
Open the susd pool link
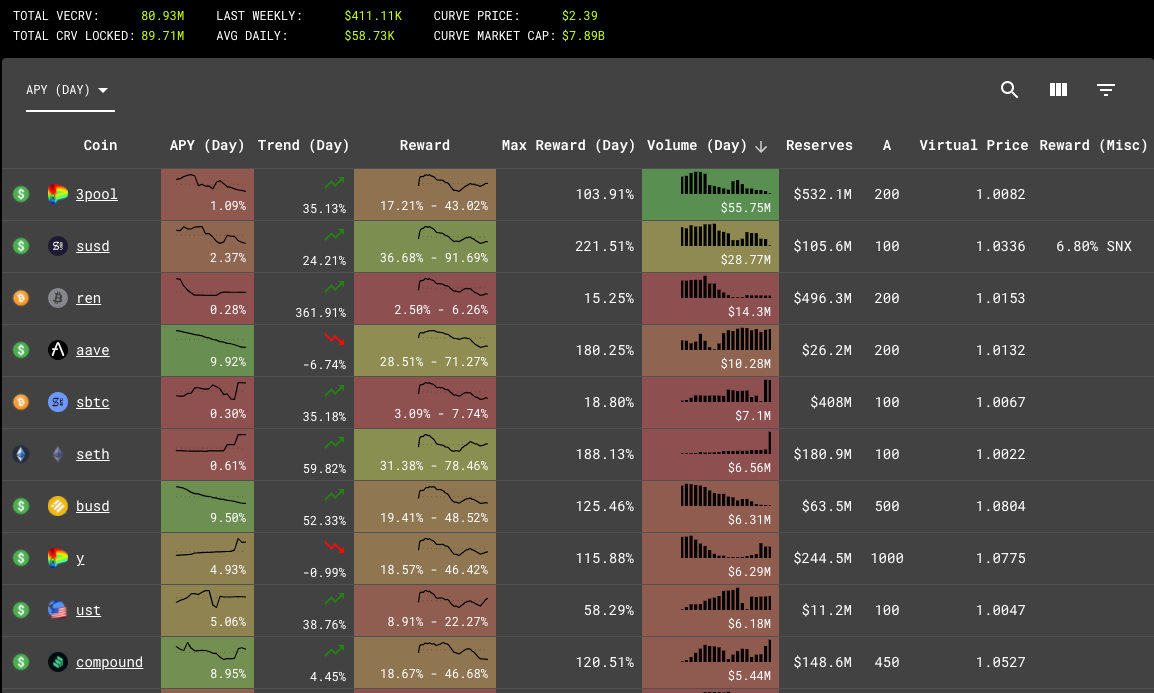tap(93, 246)
